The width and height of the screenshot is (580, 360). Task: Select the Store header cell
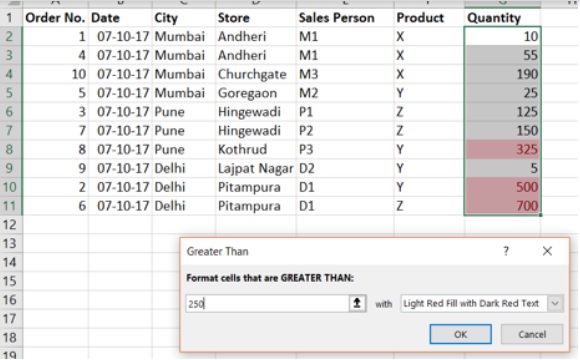point(256,17)
